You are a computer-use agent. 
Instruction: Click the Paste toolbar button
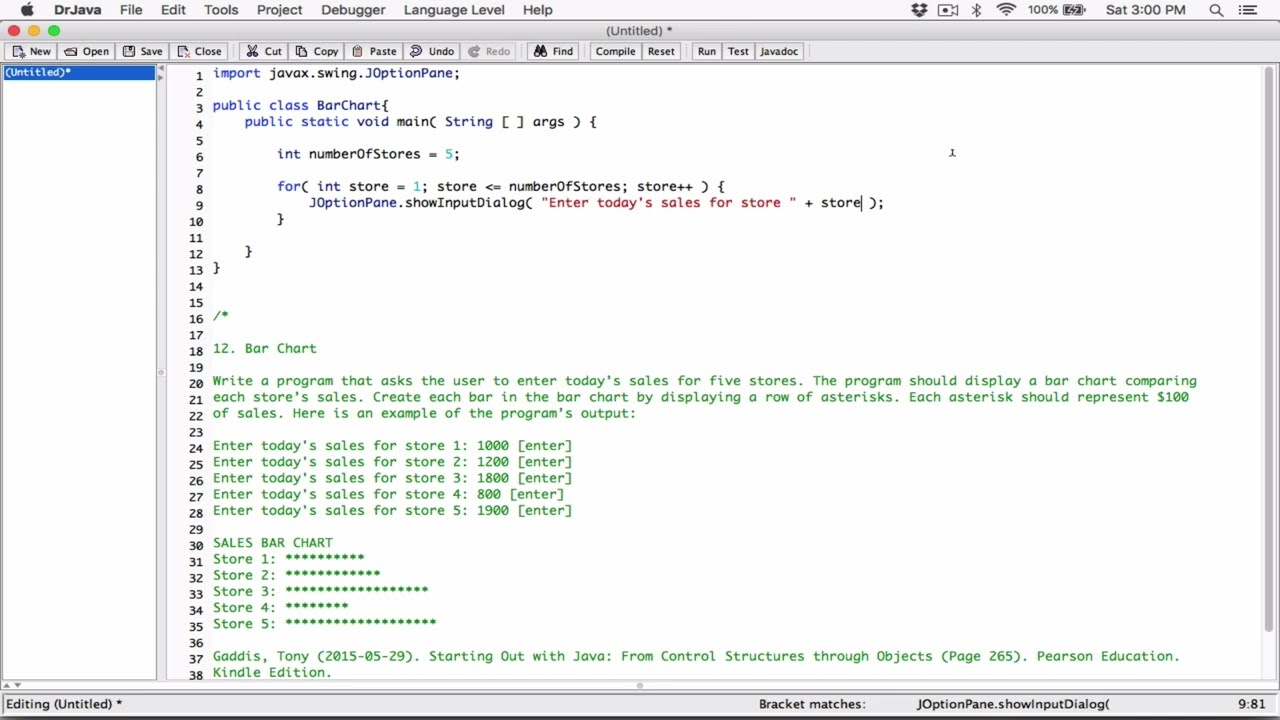(x=374, y=51)
